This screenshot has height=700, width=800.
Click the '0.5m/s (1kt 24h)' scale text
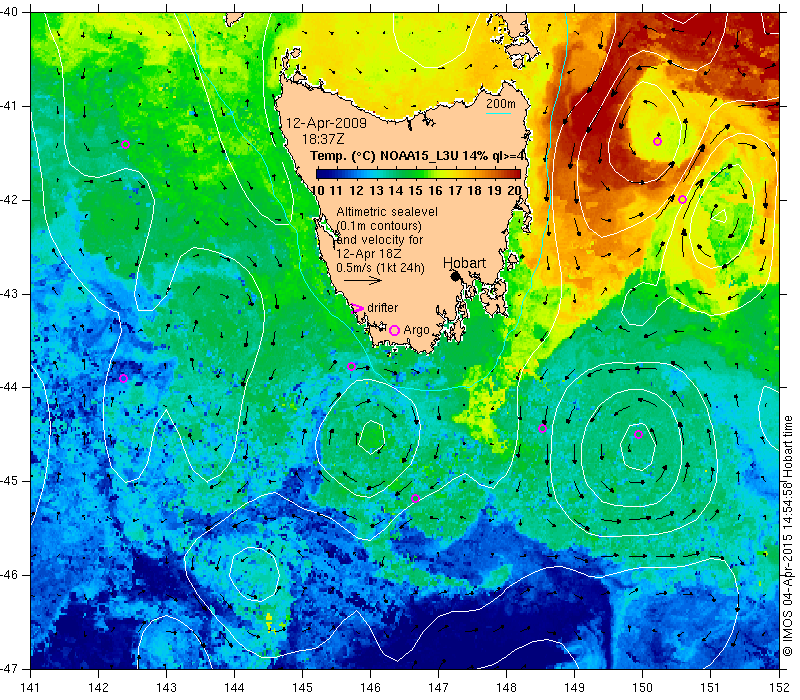pos(380,267)
